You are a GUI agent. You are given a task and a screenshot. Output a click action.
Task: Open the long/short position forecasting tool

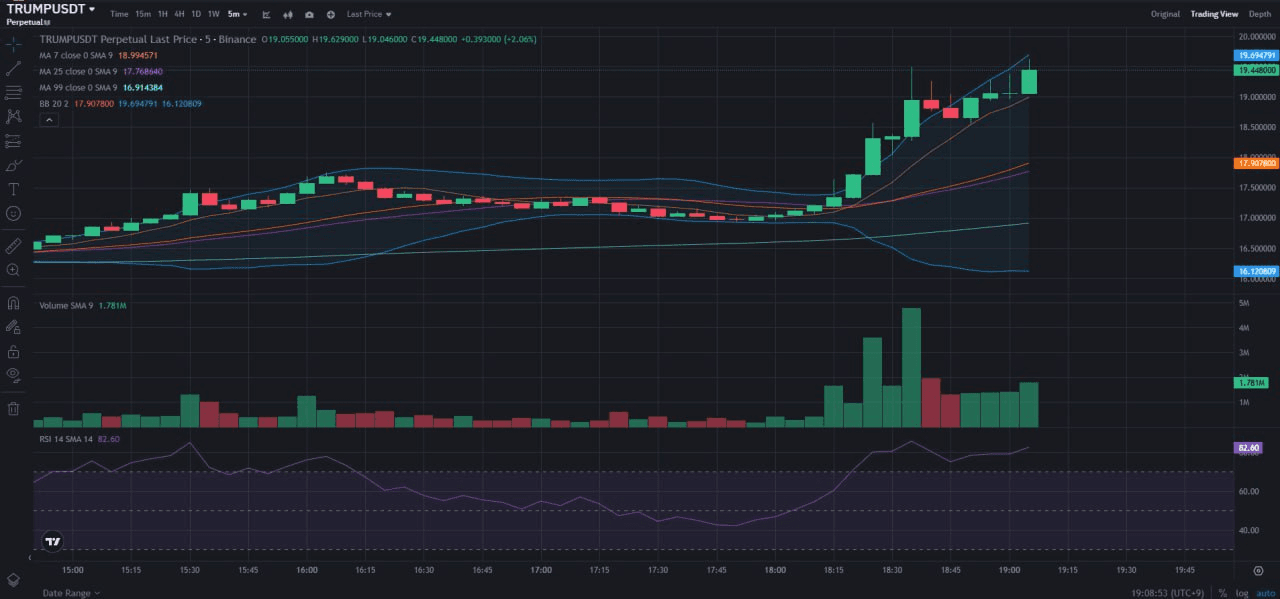(x=13, y=141)
